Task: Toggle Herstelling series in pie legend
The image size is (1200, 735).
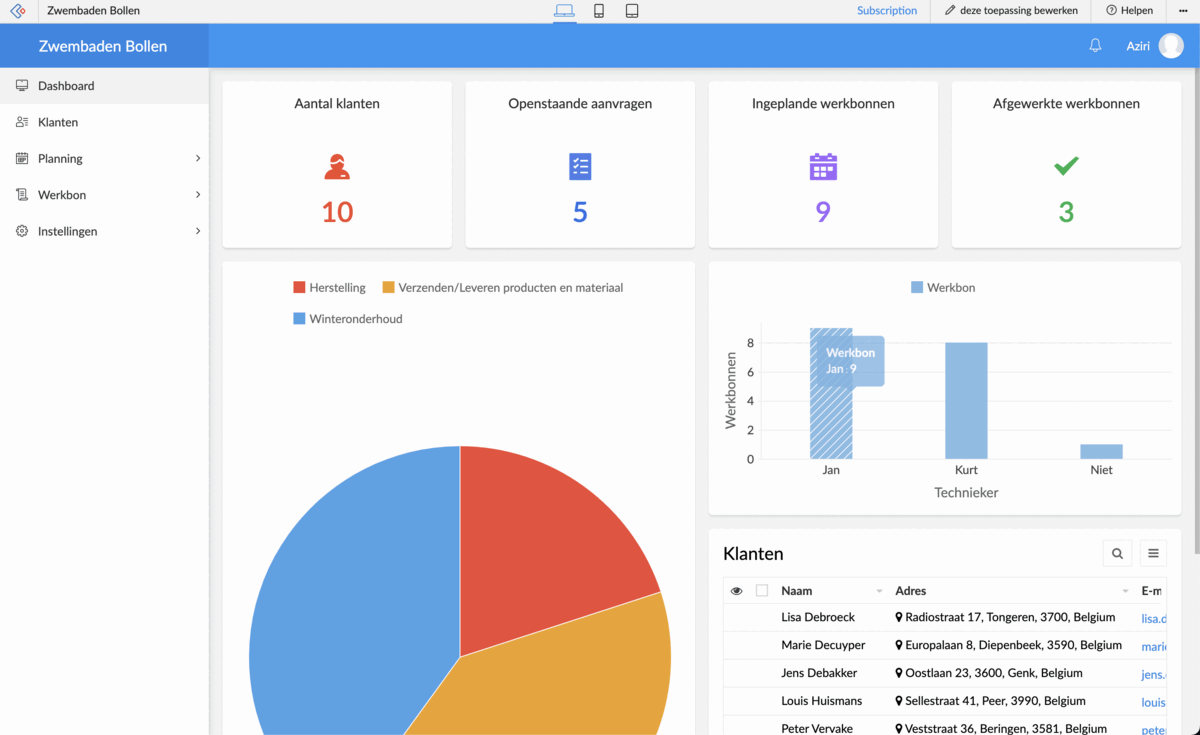Action: click(x=329, y=288)
